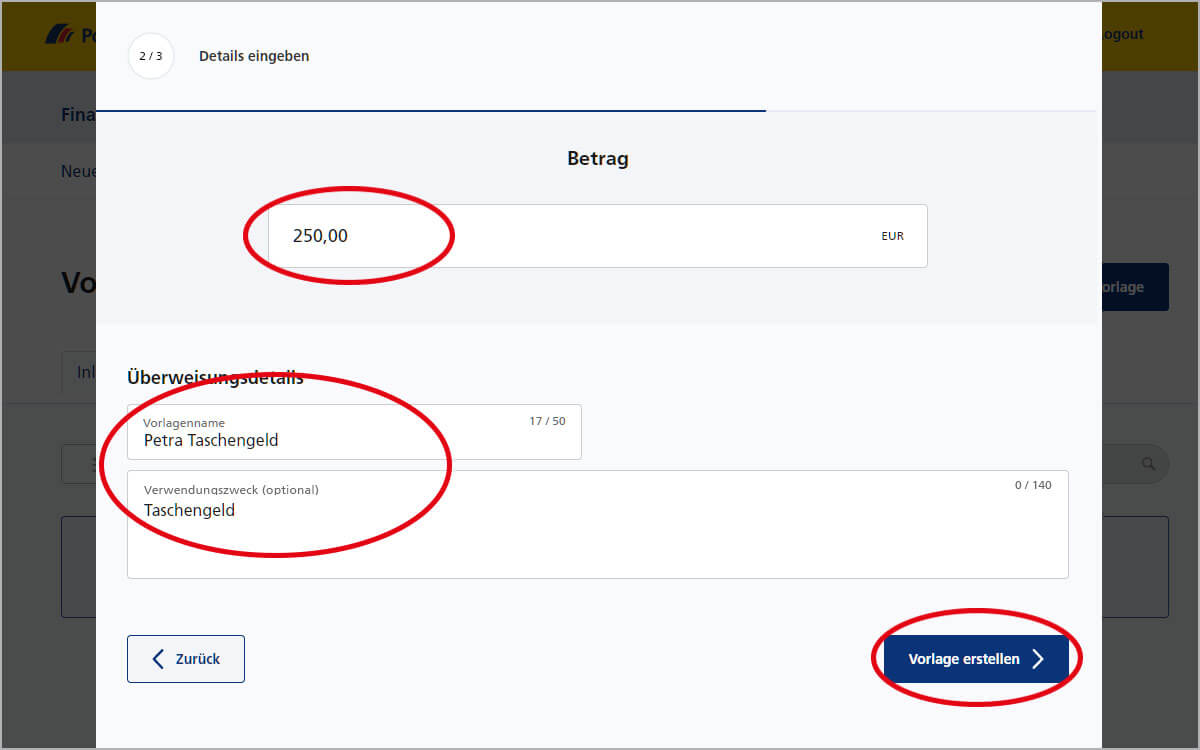
Task: Click the left chevron icon in the Zurück button
Action: tap(157, 659)
